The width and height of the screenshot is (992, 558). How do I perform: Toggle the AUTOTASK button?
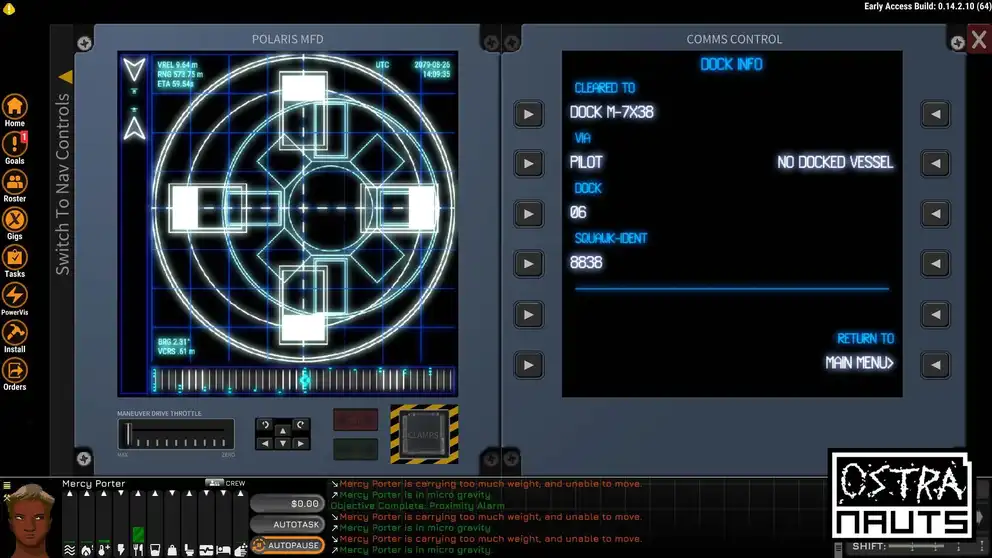click(x=288, y=524)
